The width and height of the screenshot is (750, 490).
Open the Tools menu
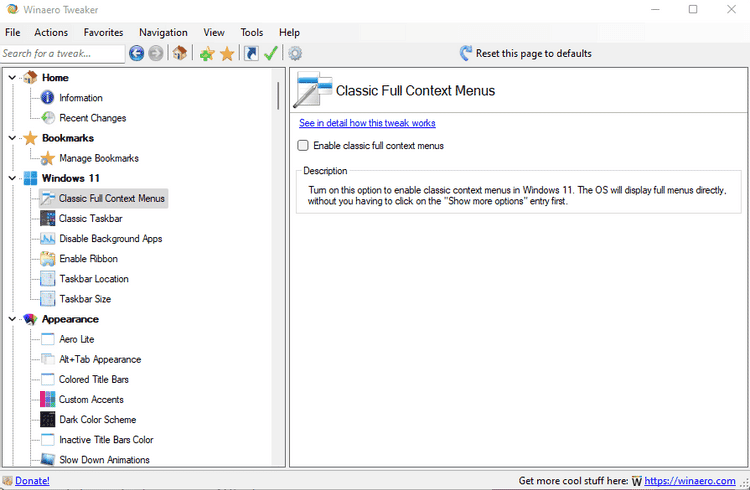(252, 32)
